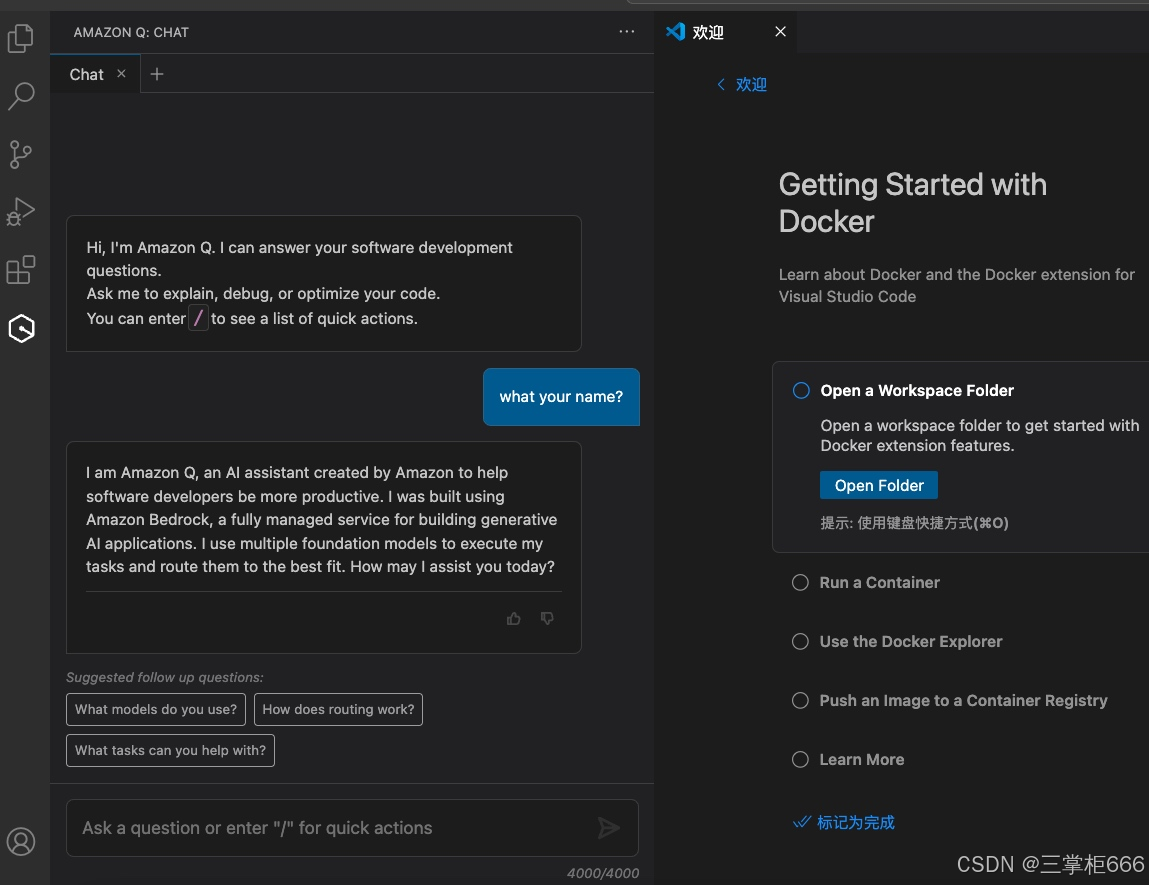Give thumbs up to Amazon Q's answer
This screenshot has width=1149, height=885.
coord(514,619)
